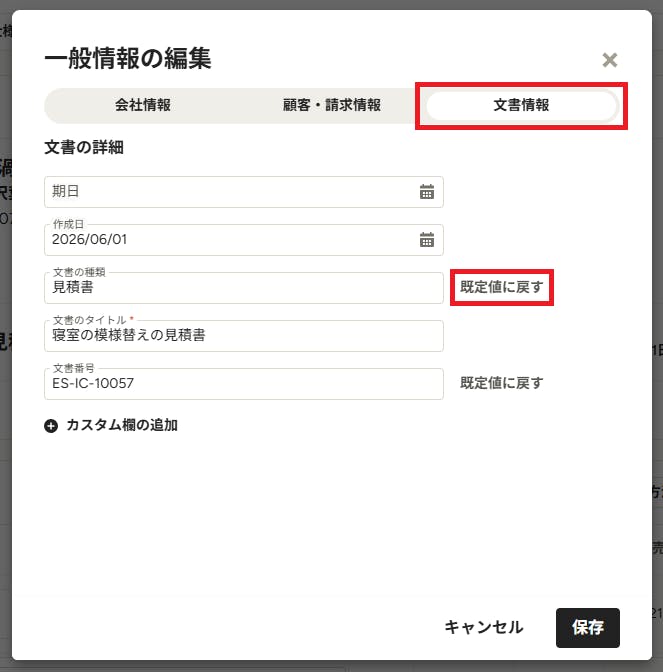
Task: Click the plus icon for カスタム欄の追加
Action: click(51, 426)
